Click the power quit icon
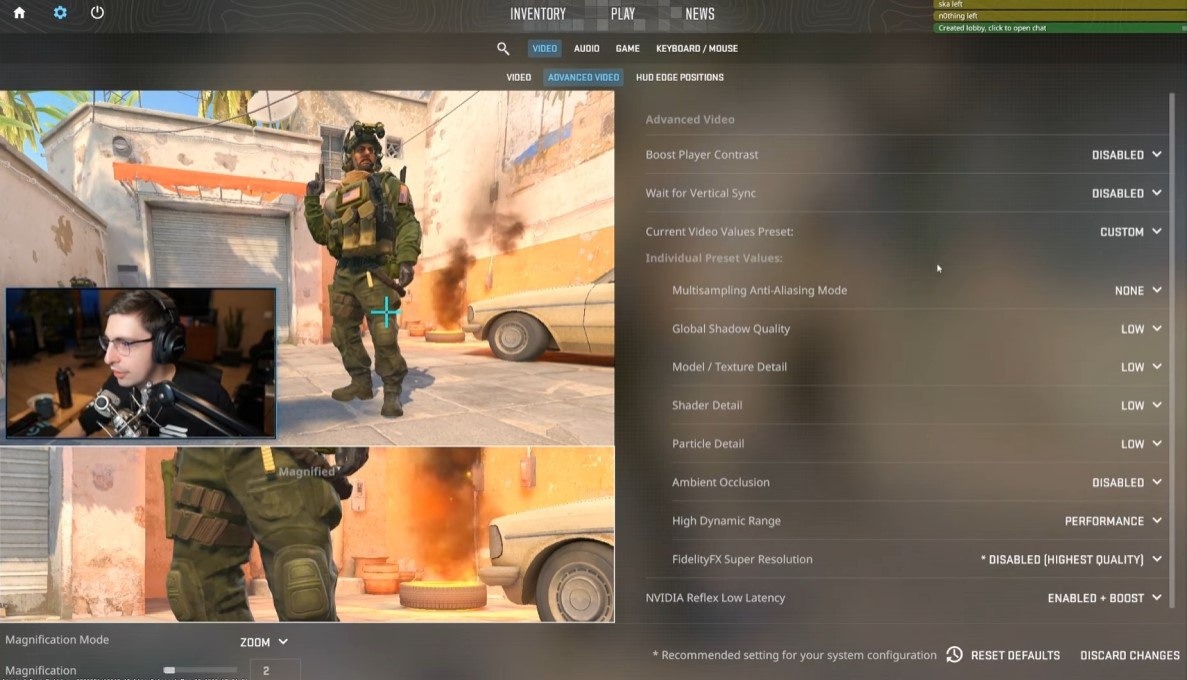This screenshot has height=680, width=1187. coord(97,12)
